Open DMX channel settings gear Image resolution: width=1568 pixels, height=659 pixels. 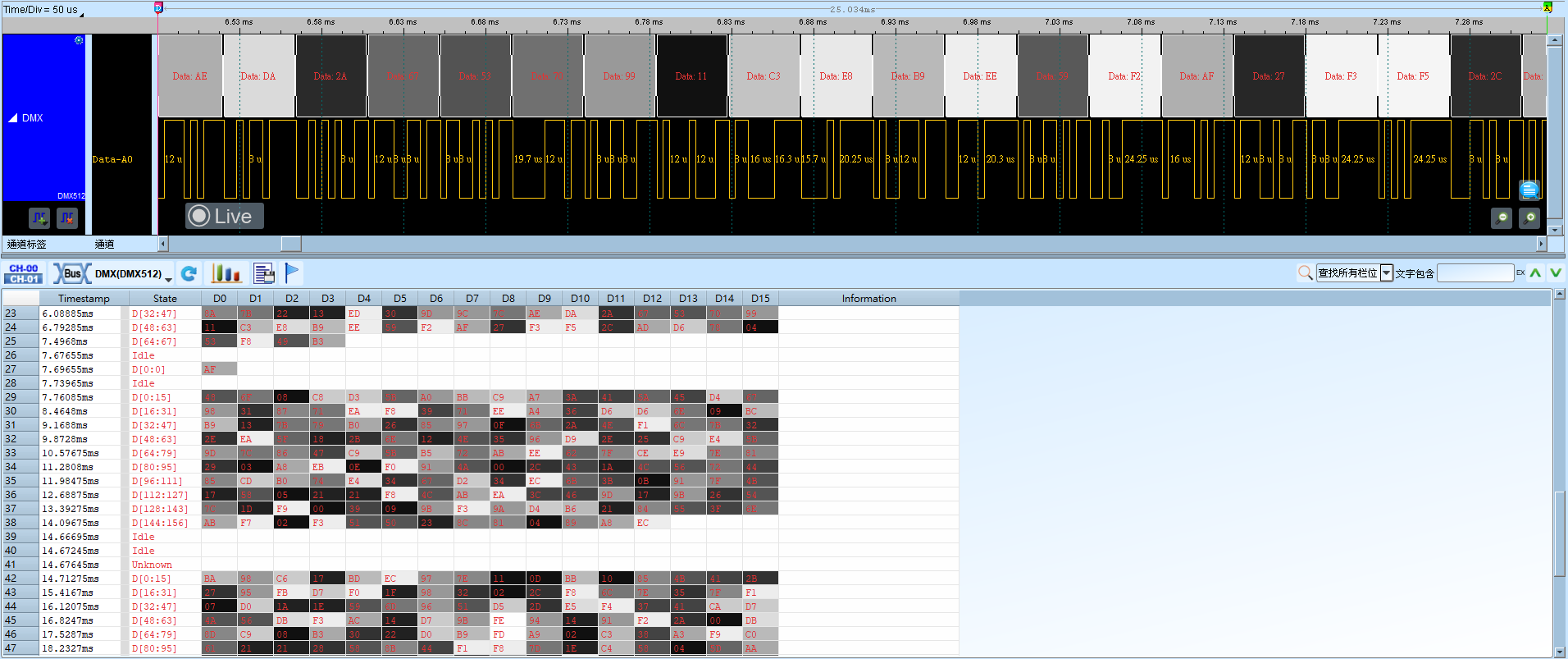coord(79,40)
